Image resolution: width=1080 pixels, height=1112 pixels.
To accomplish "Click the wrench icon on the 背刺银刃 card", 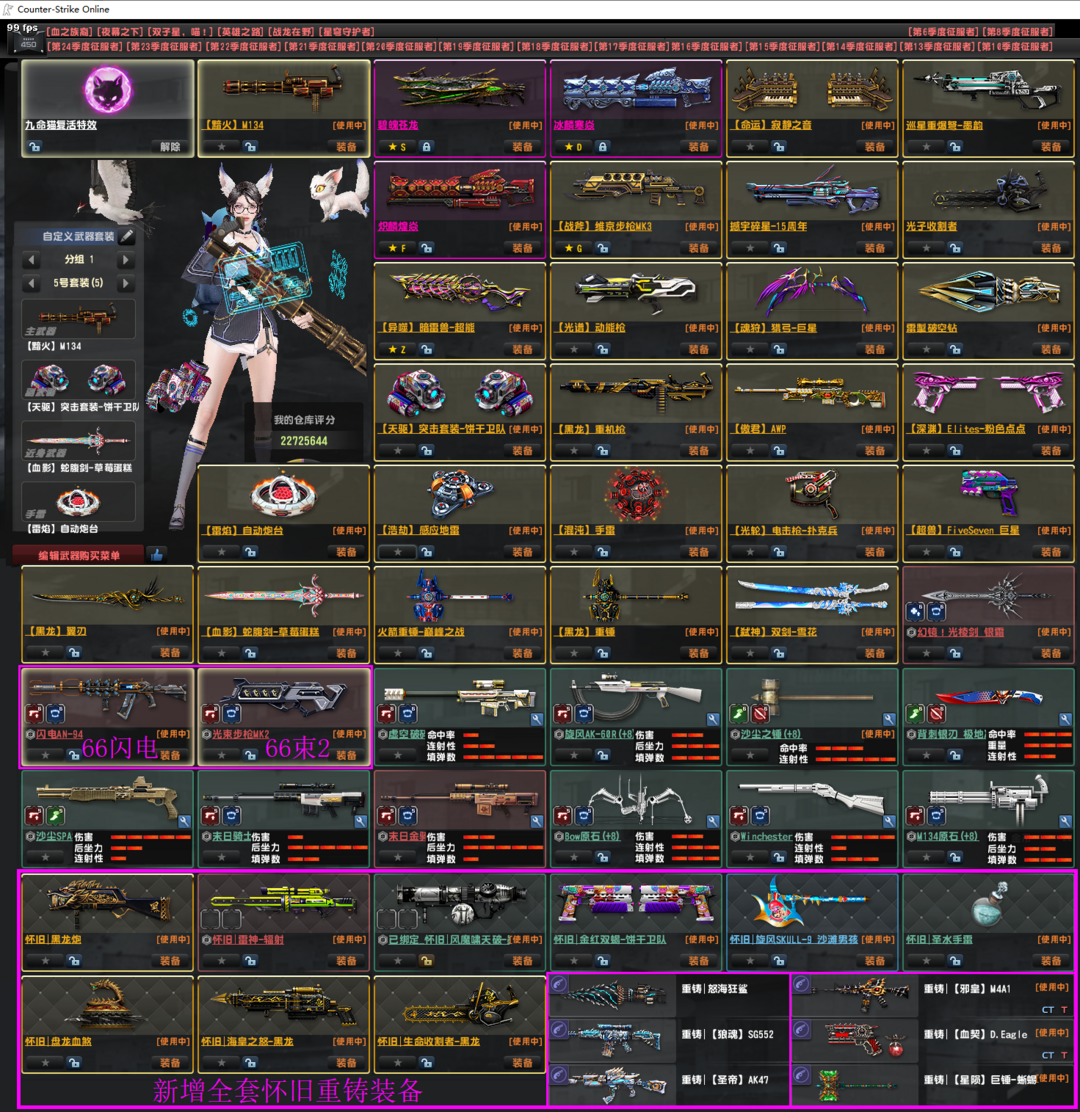I will tap(1065, 719).
